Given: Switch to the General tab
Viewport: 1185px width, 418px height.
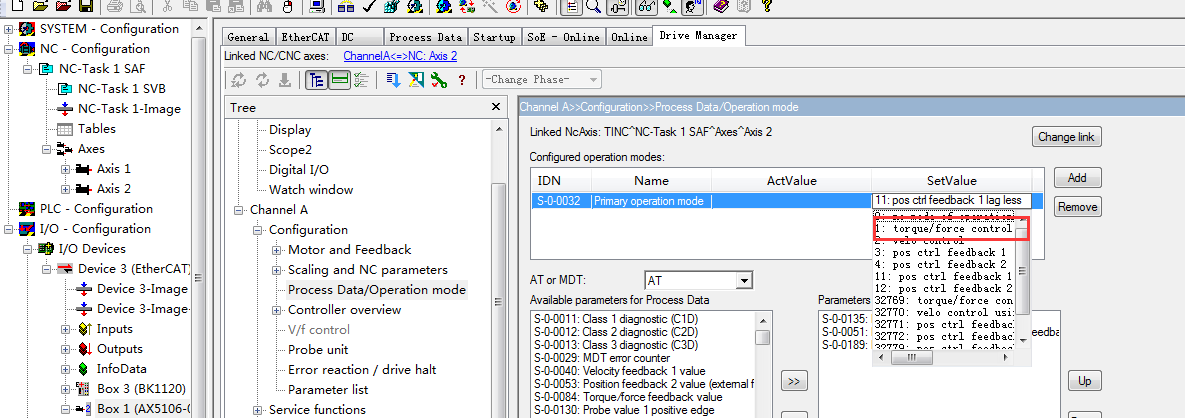Looking at the screenshot, I should 248,37.
